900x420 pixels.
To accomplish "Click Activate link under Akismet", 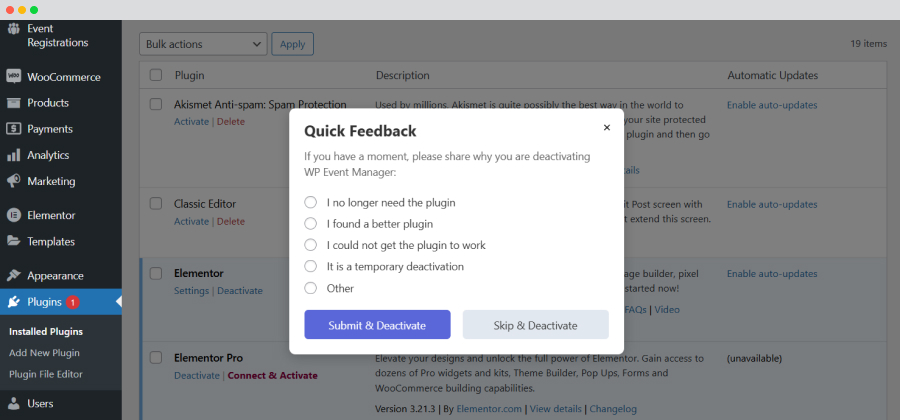I will (192, 122).
